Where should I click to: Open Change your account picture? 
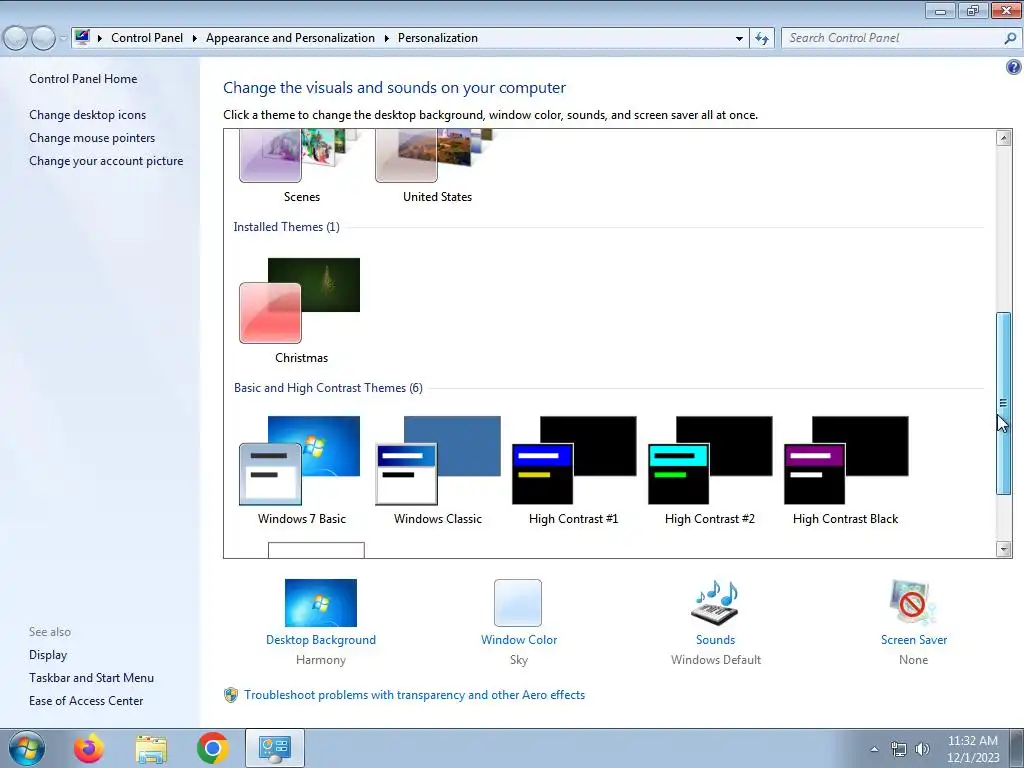106,161
